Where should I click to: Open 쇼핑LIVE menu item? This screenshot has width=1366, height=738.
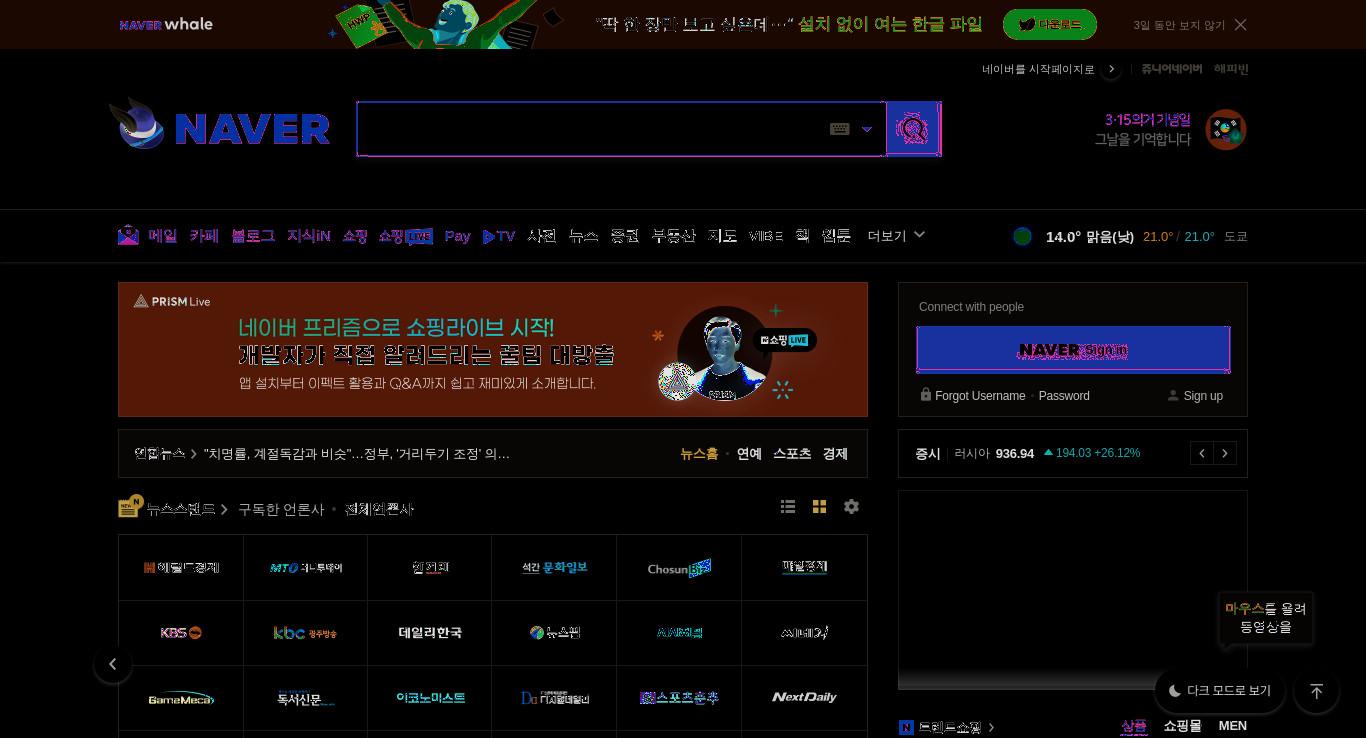pyautogui.click(x=406, y=236)
